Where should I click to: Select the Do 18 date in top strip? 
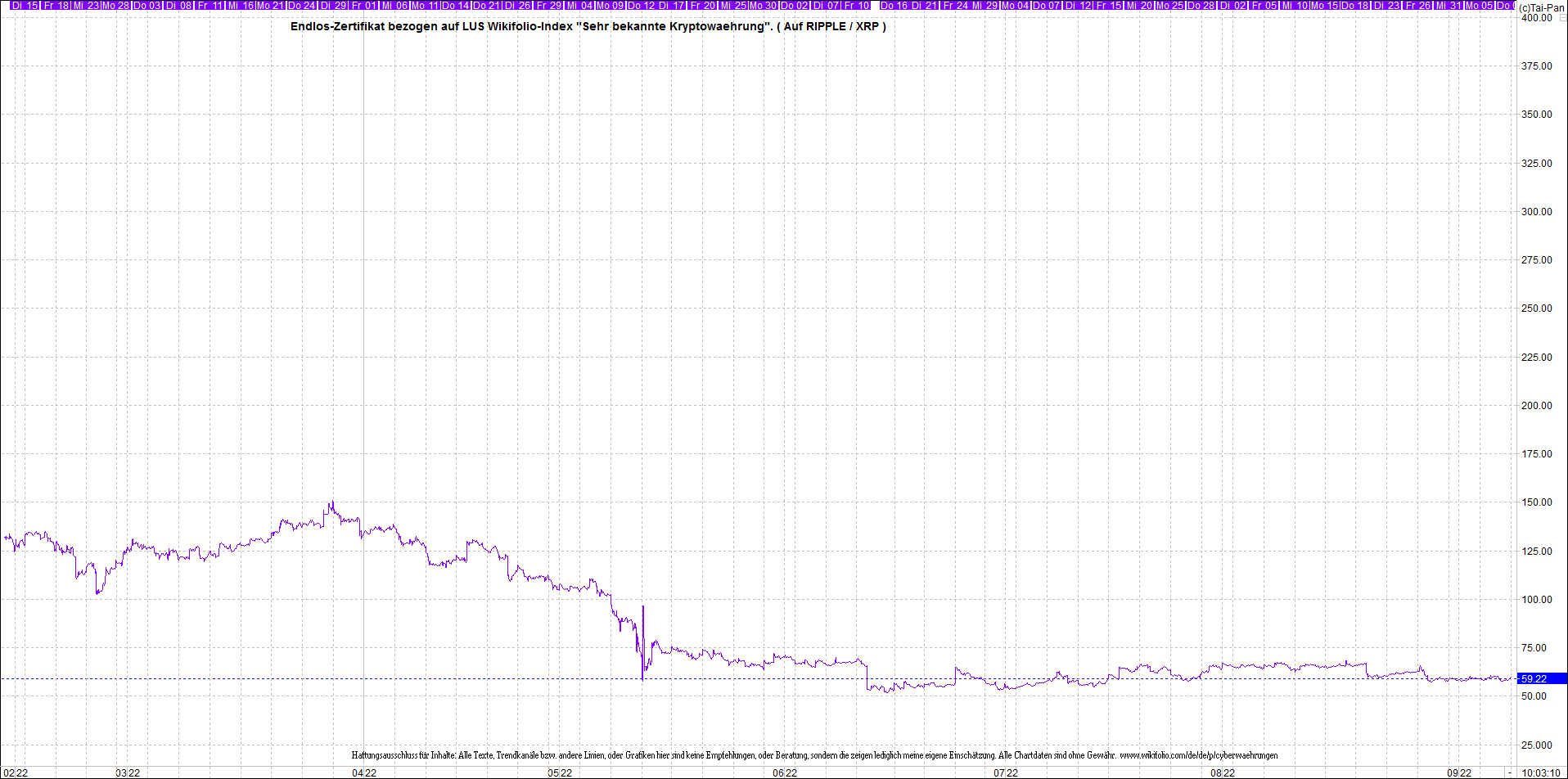coord(1355,6)
